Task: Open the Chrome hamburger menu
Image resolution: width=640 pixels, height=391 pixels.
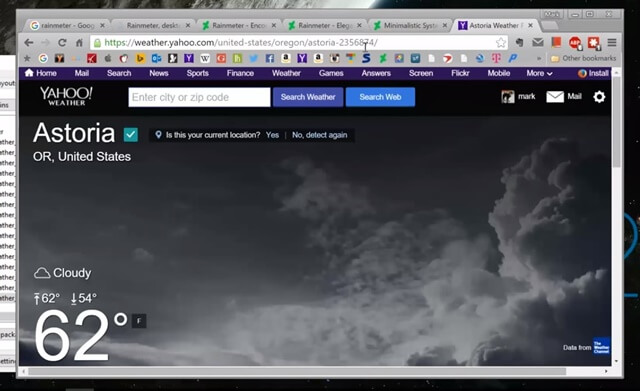Action: [x=612, y=42]
